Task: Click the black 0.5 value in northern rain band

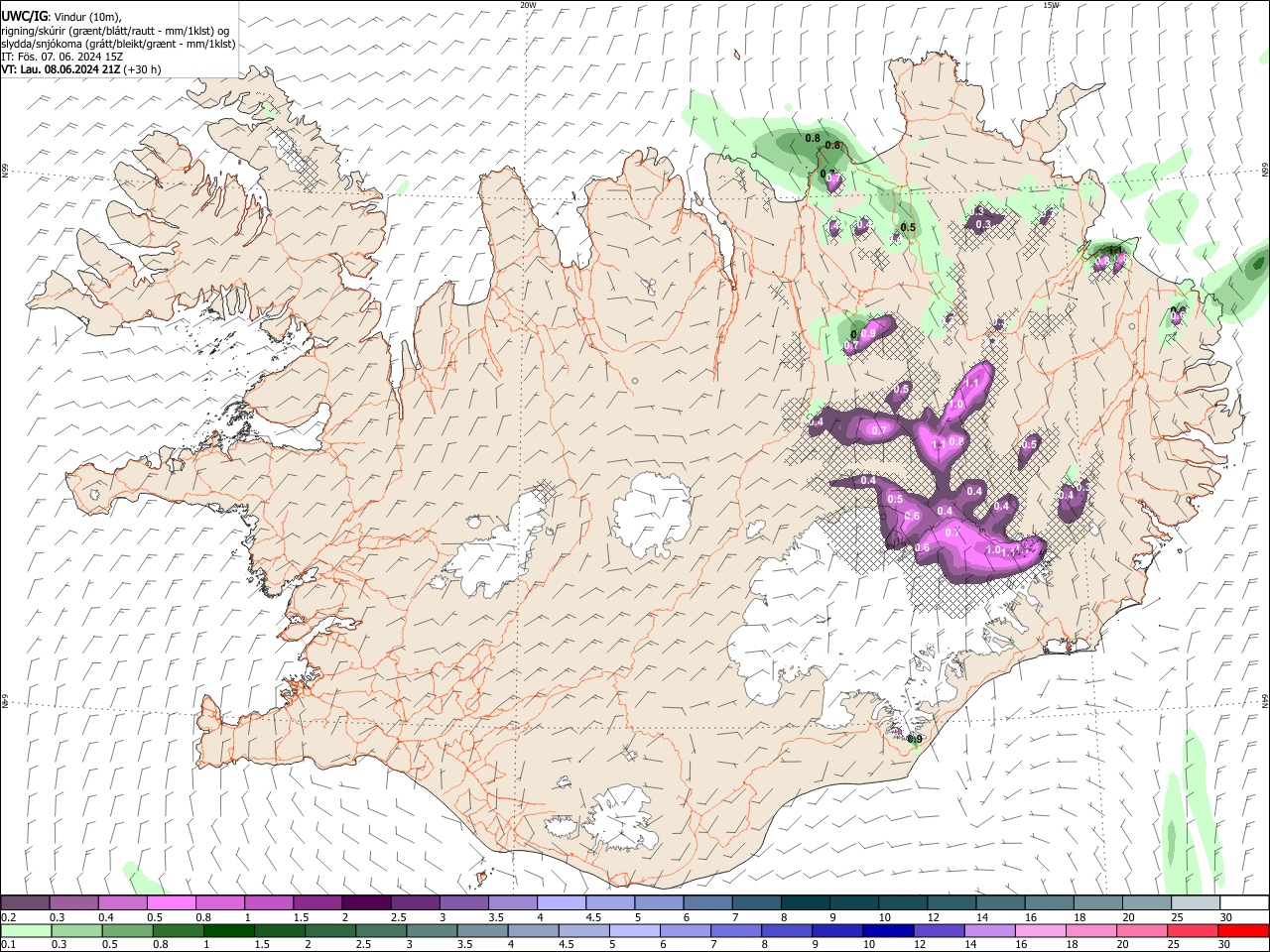Action: click(x=908, y=227)
